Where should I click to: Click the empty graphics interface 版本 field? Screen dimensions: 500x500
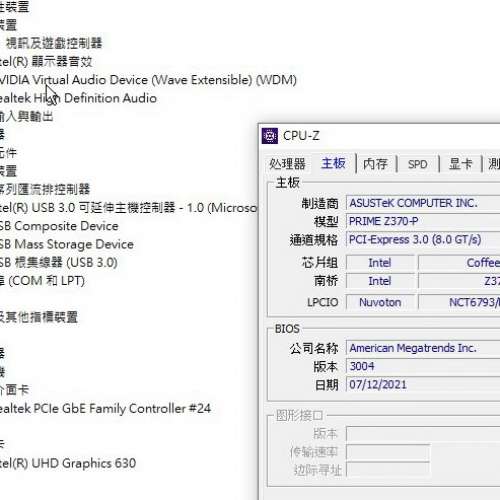tap(423, 434)
